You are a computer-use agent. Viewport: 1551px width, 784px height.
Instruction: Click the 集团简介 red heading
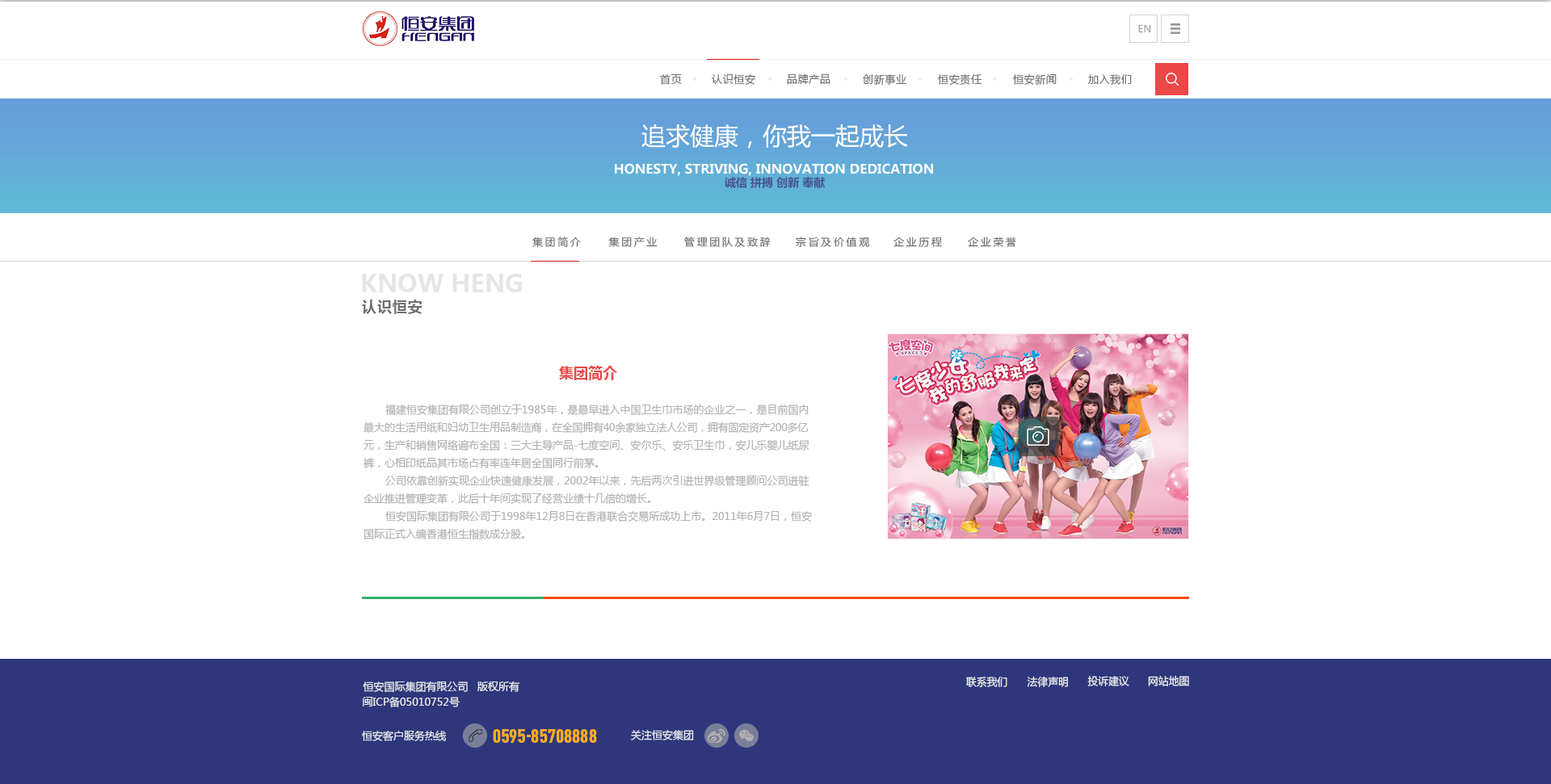click(587, 373)
